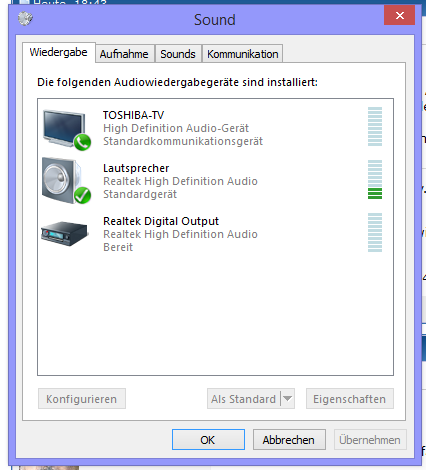Open Eigenschaften for the selected device
Viewport: 426px width, 470px height.
[350, 399]
